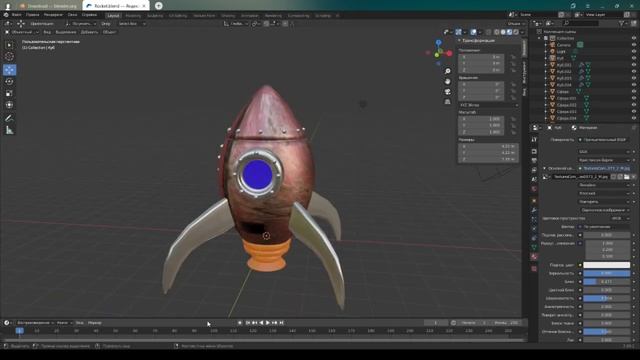Hide the Light object in outliner
Image resolution: width=640 pixels, height=360 pixels.
click(x=634, y=51)
